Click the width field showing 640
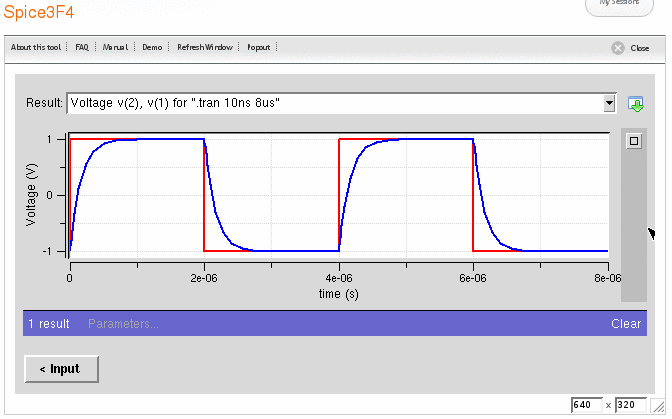Screen dimensions: 672x419 (x=585, y=405)
